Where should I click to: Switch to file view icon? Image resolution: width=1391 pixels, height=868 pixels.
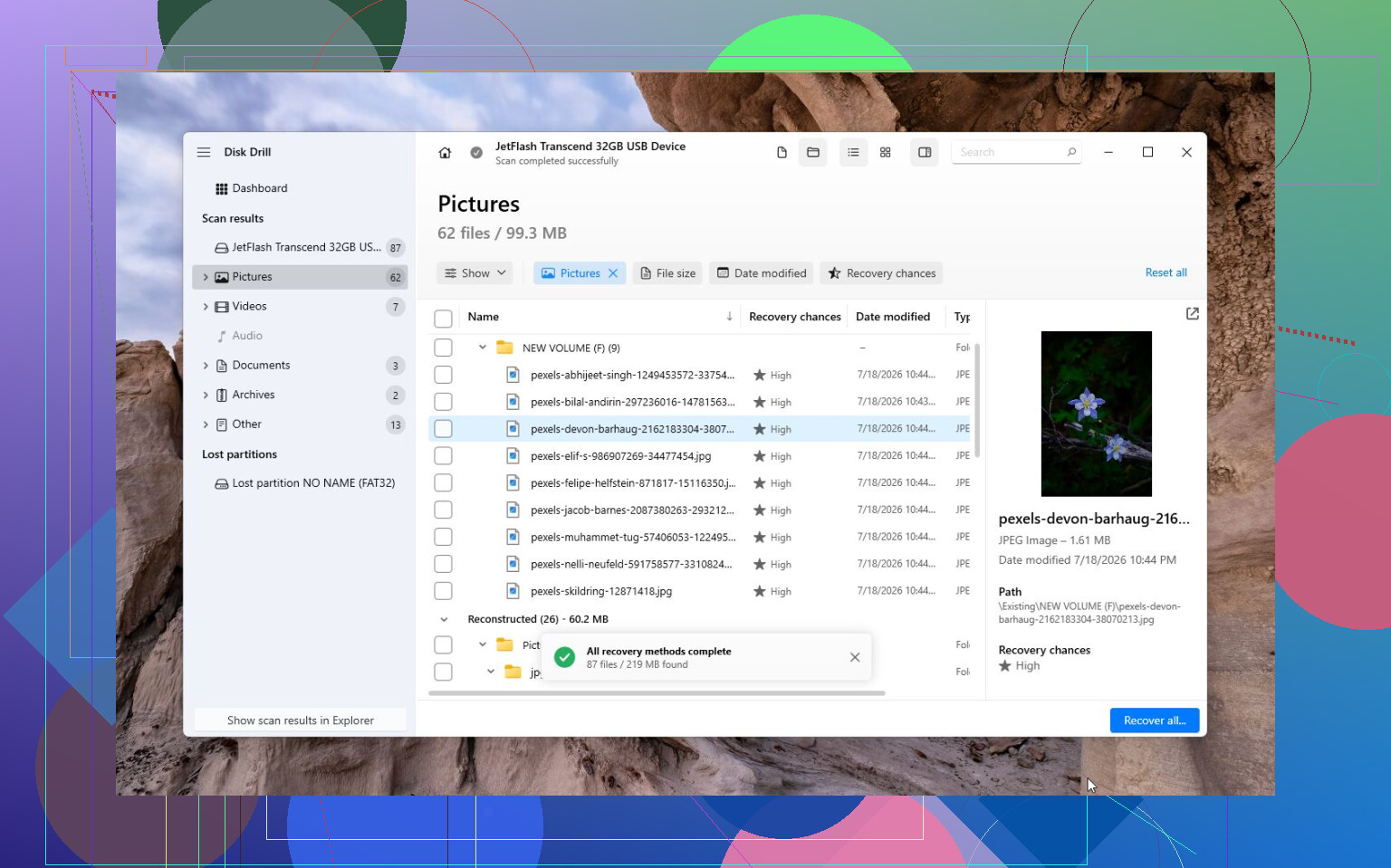(782, 152)
